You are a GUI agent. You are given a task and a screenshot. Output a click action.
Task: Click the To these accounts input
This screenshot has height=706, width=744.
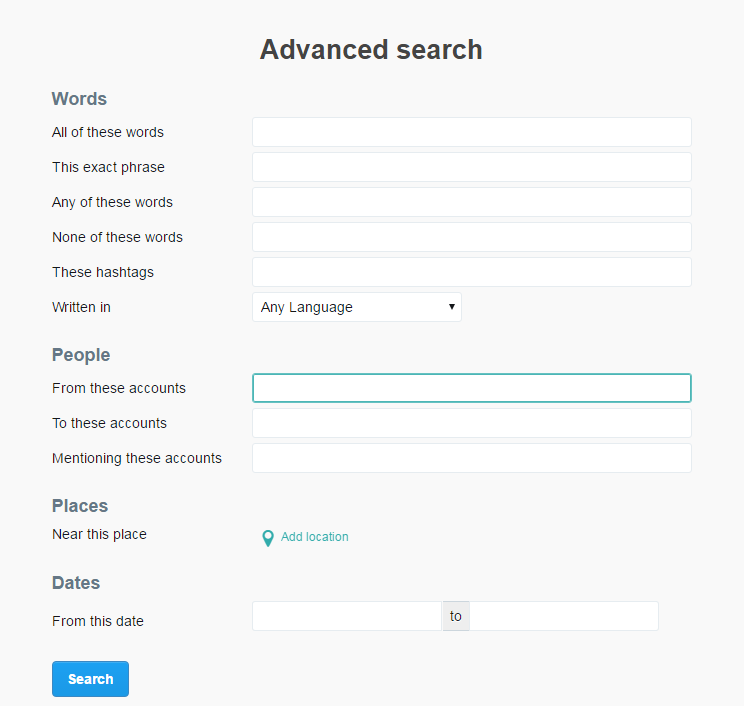[x=472, y=423]
